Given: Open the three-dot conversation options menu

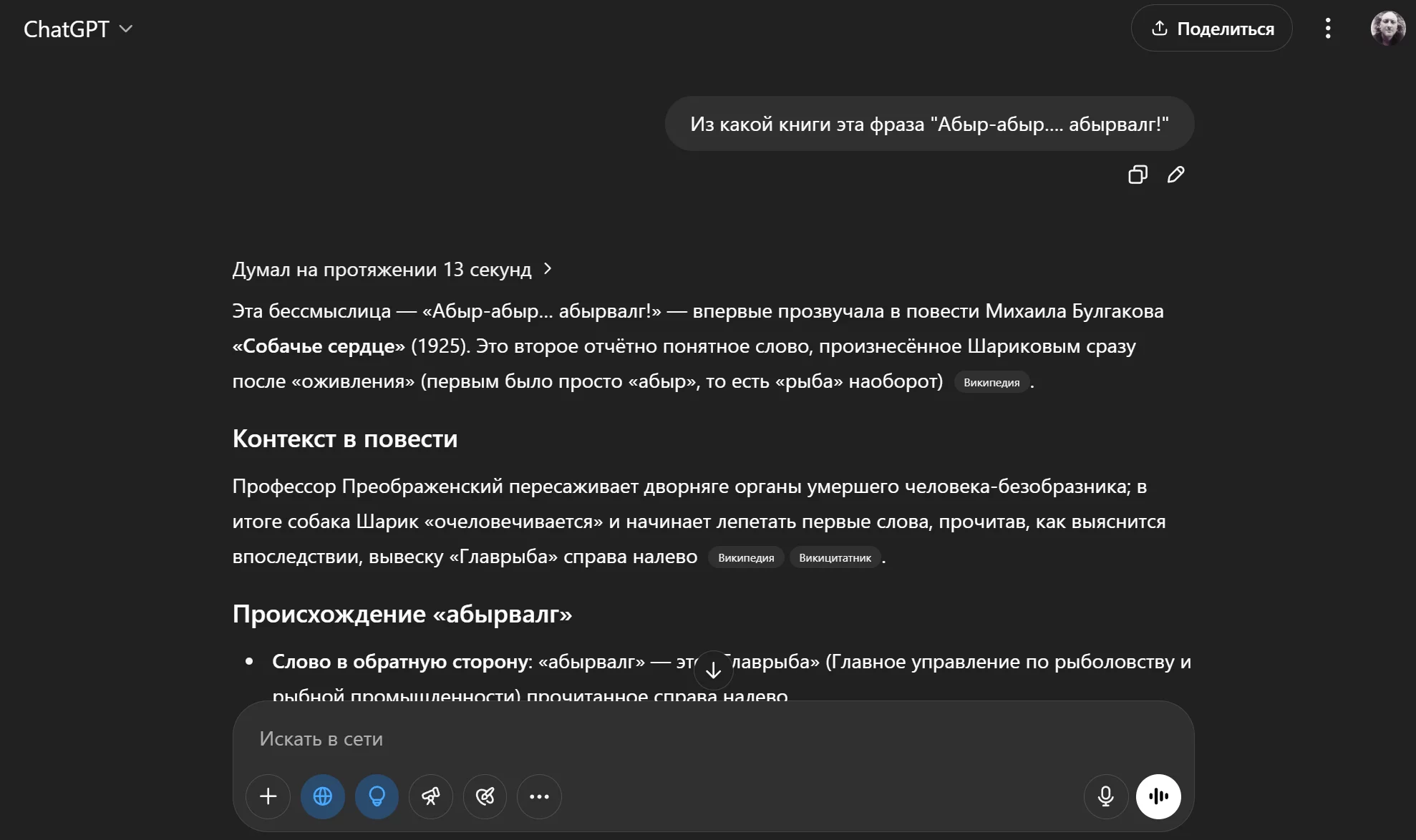Looking at the screenshot, I should (1328, 29).
